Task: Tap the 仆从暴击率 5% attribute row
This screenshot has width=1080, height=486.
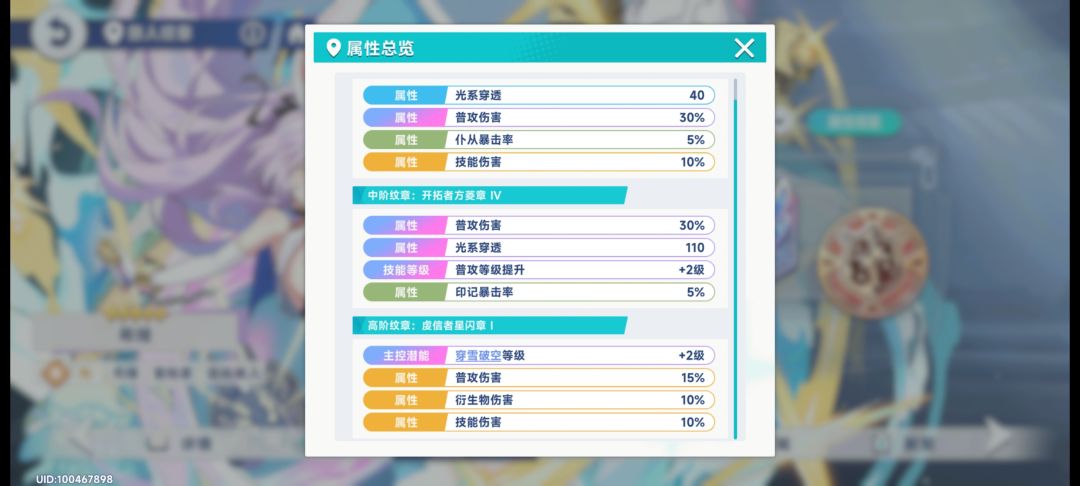Action: 539,140
